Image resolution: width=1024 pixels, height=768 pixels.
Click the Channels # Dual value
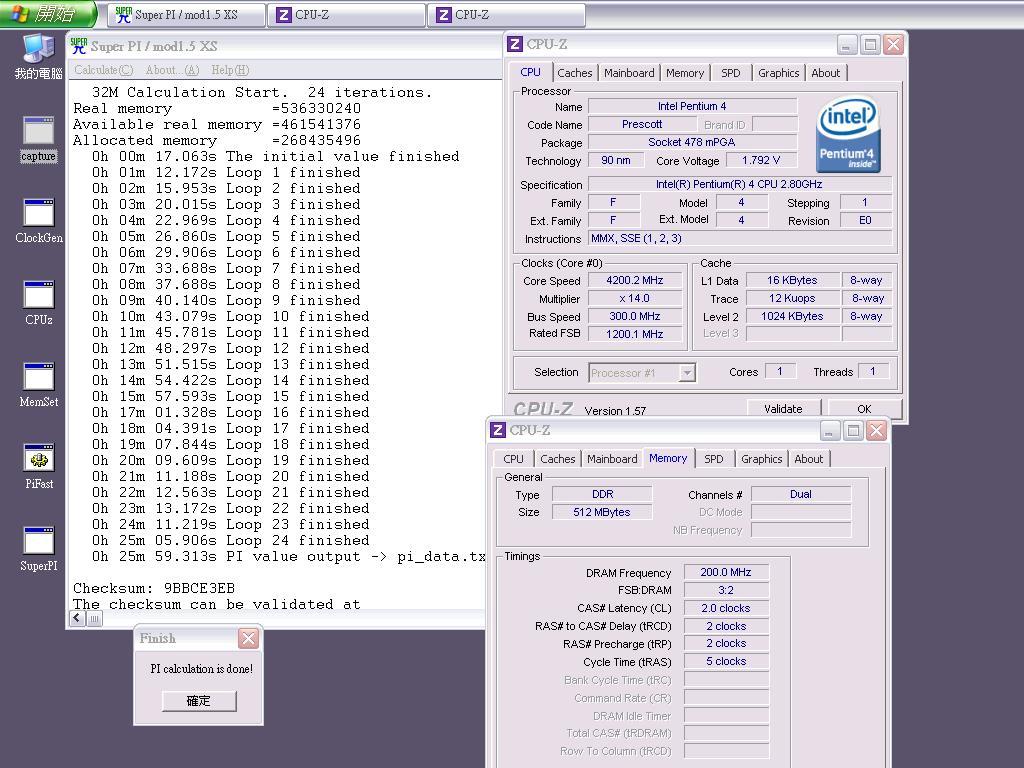click(x=801, y=494)
